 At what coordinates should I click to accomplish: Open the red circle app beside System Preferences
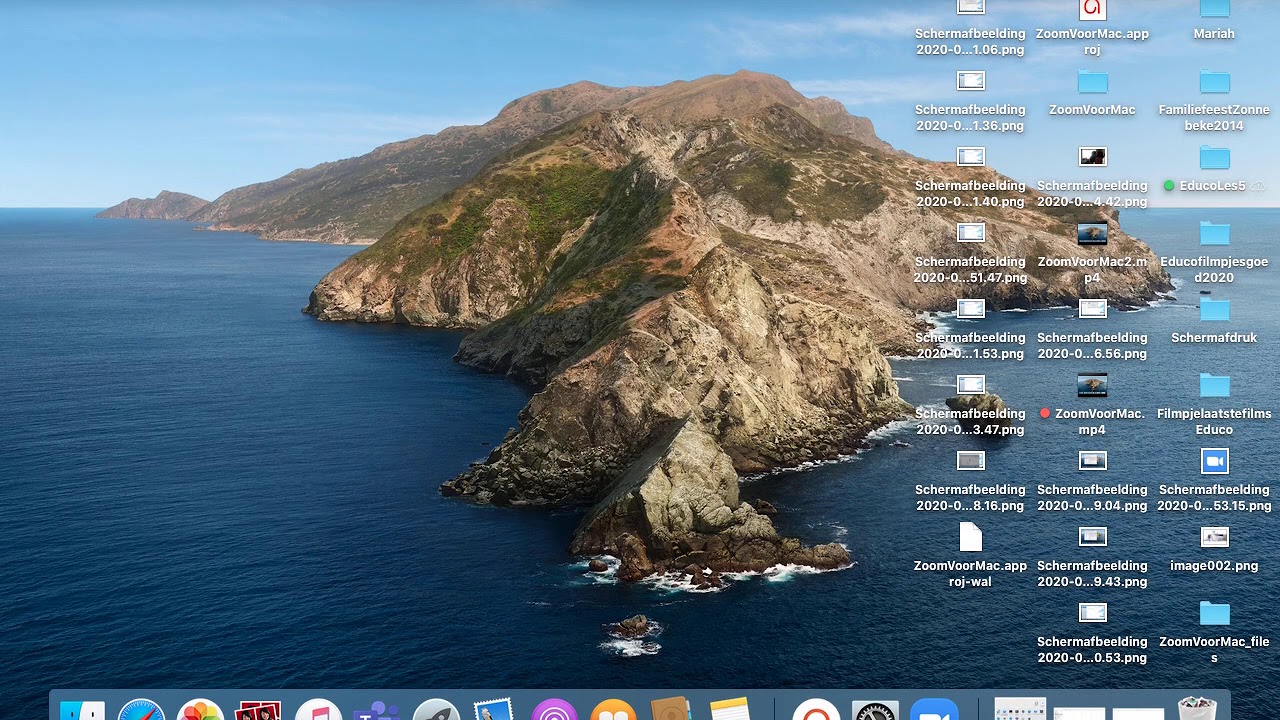(x=816, y=710)
